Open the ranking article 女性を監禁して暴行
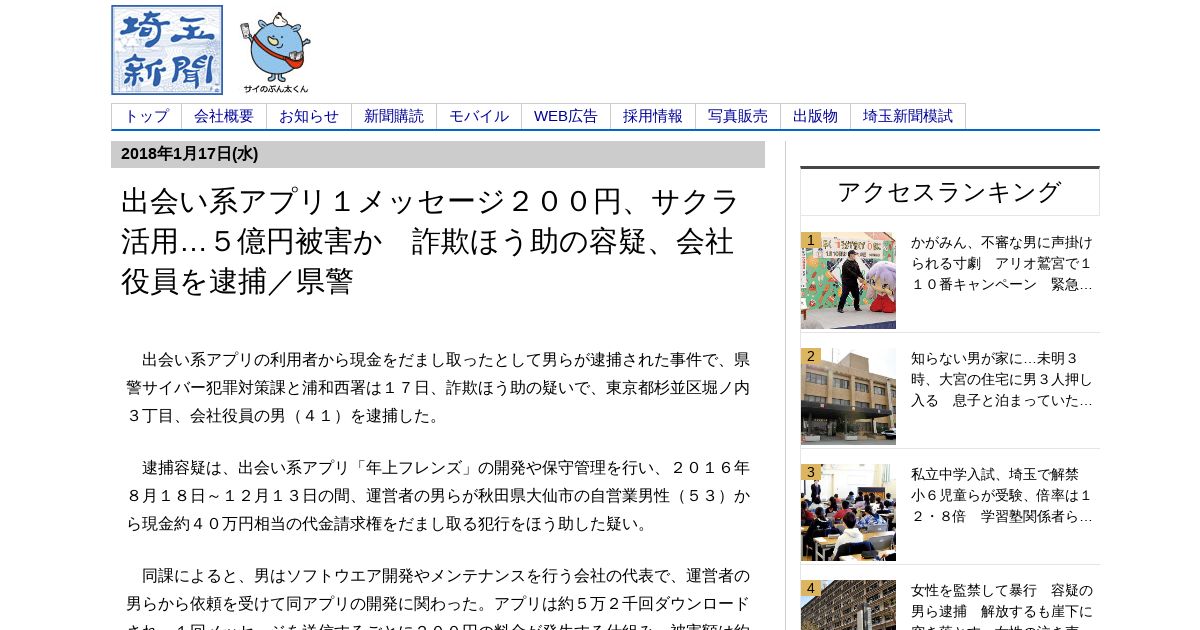Image resolution: width=1200 pixels, height=630 pixels. coord(1002,605)
